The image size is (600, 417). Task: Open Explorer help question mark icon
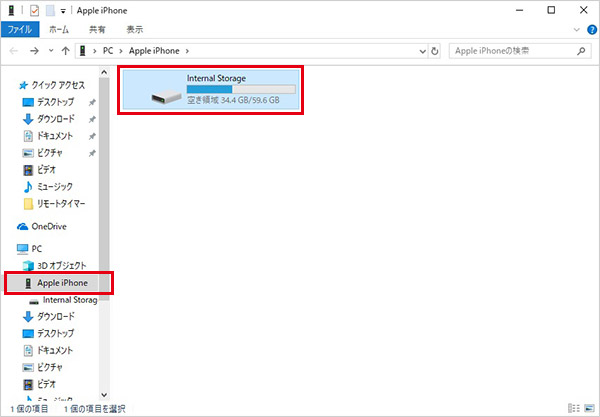pos(592,30)
